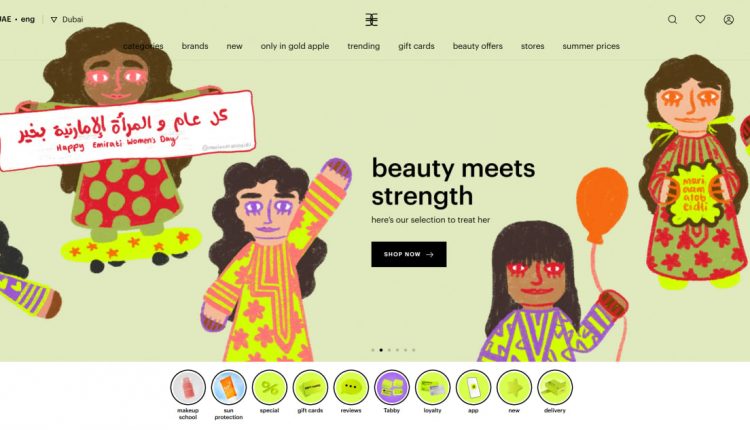Open the beauty offers menu item

pyautogui.click(x=477, y=46)
